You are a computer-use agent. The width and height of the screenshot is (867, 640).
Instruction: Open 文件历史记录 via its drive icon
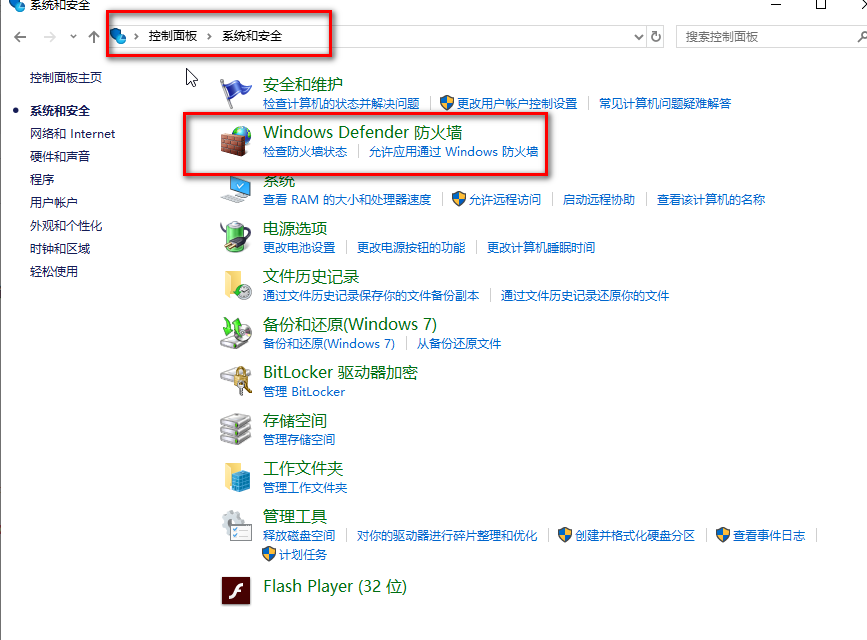click(x=236, y=285)
